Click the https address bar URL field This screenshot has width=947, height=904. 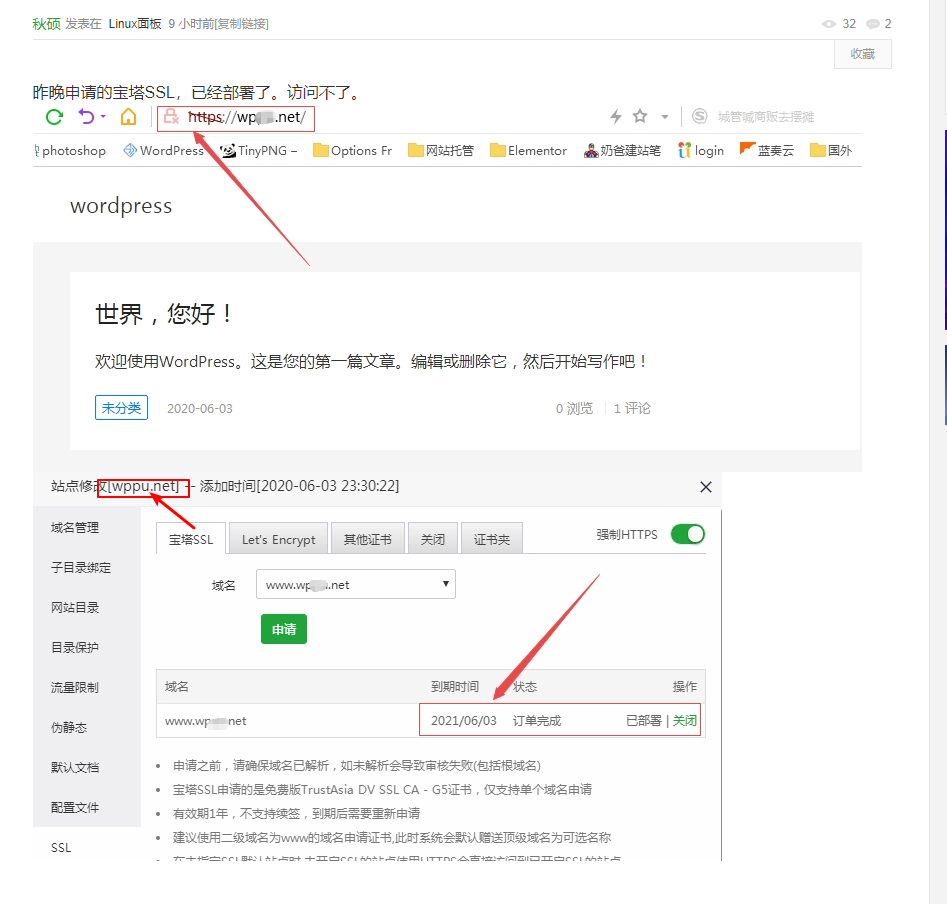tap(236, 118)
